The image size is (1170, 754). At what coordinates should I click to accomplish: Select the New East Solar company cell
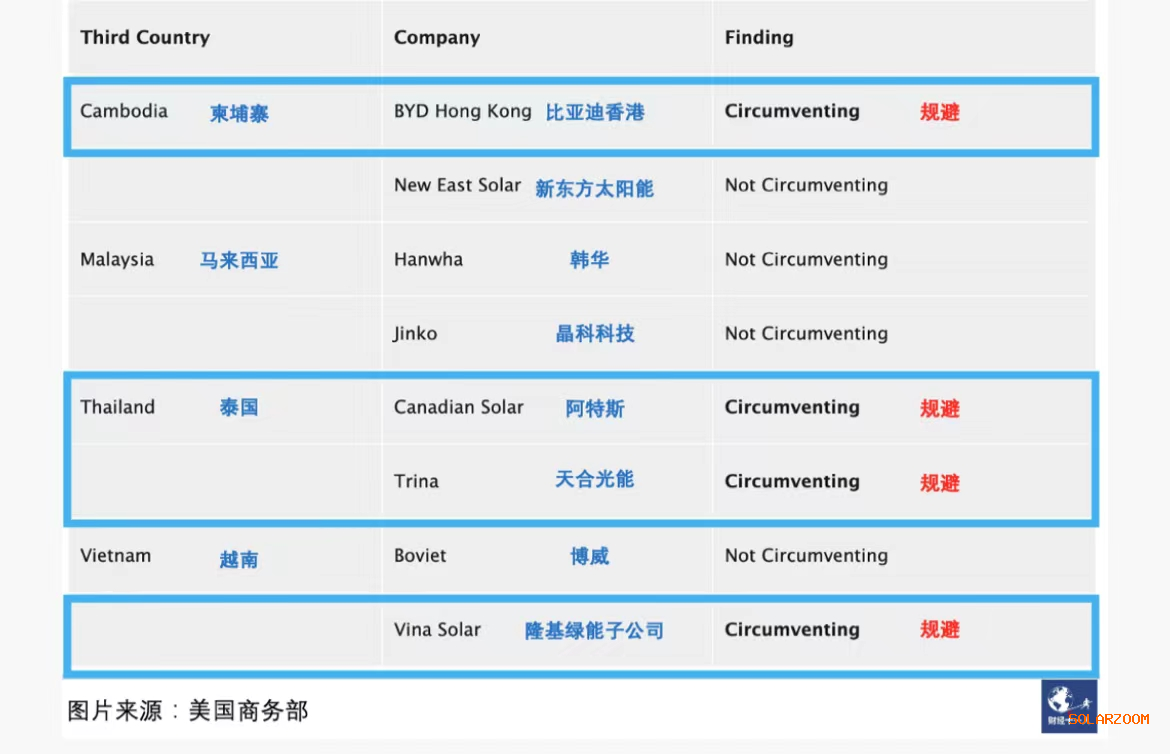pos(457,185)
